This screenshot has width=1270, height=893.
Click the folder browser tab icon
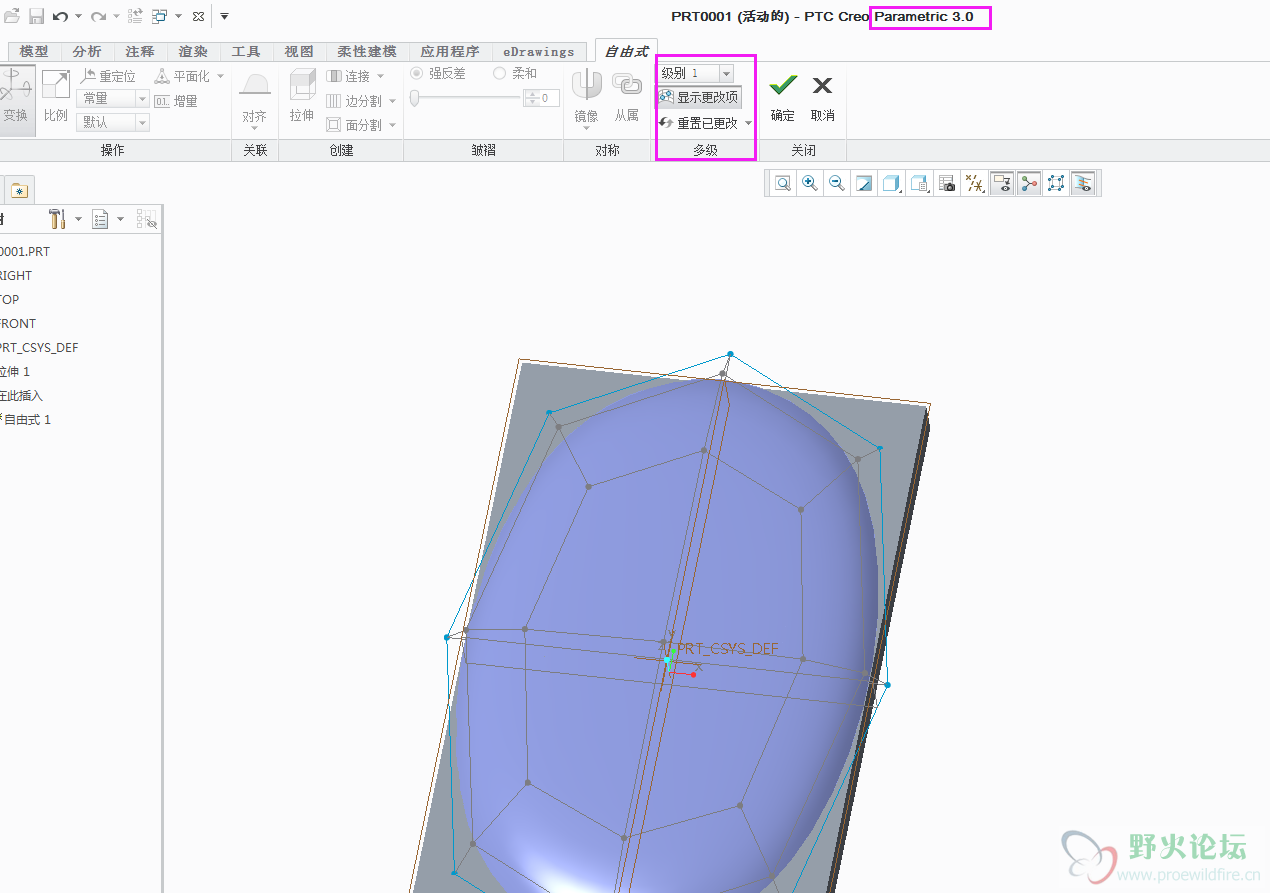(x=19, y=190)
